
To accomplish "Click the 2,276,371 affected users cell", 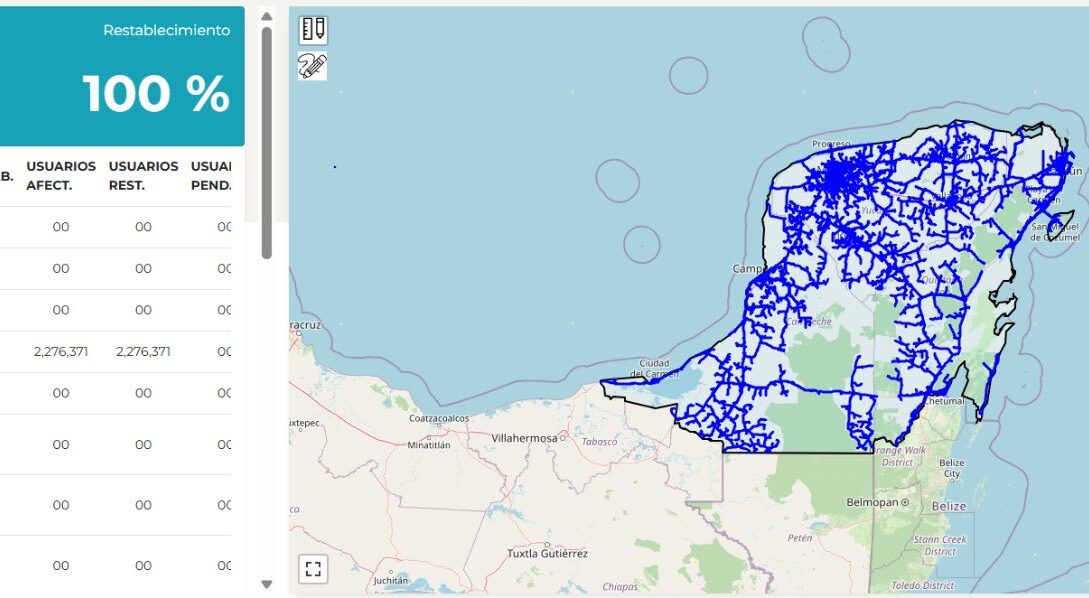I will (61, 352).
